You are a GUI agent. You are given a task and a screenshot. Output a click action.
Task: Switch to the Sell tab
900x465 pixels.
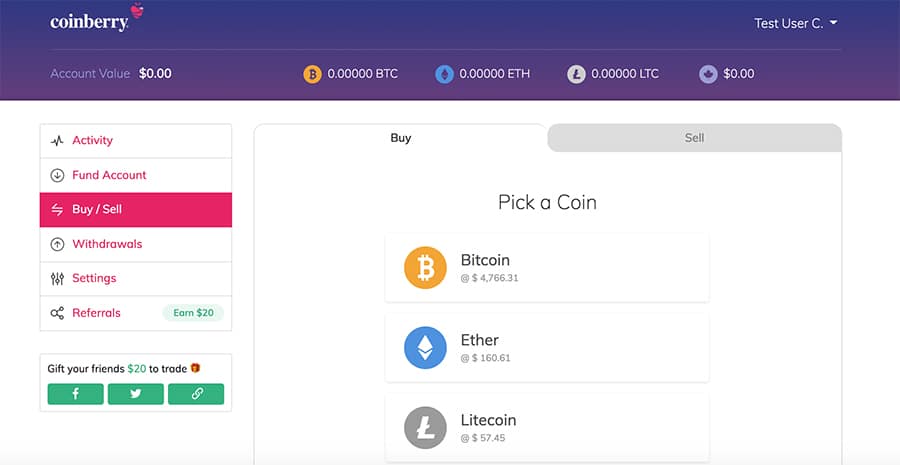pos(694,138)
